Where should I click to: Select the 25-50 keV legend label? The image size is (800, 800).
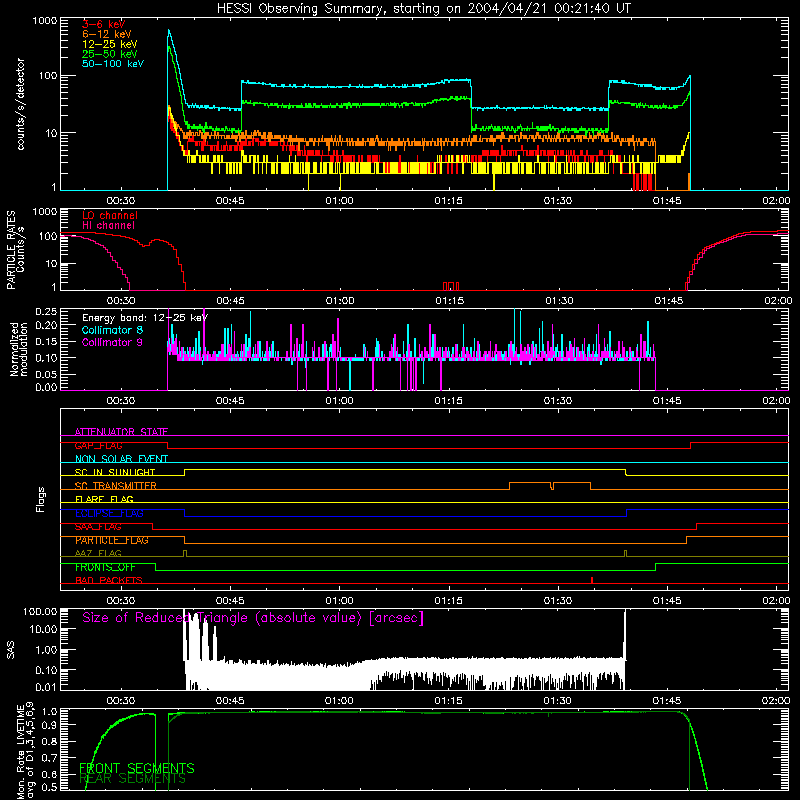point(110,54)
